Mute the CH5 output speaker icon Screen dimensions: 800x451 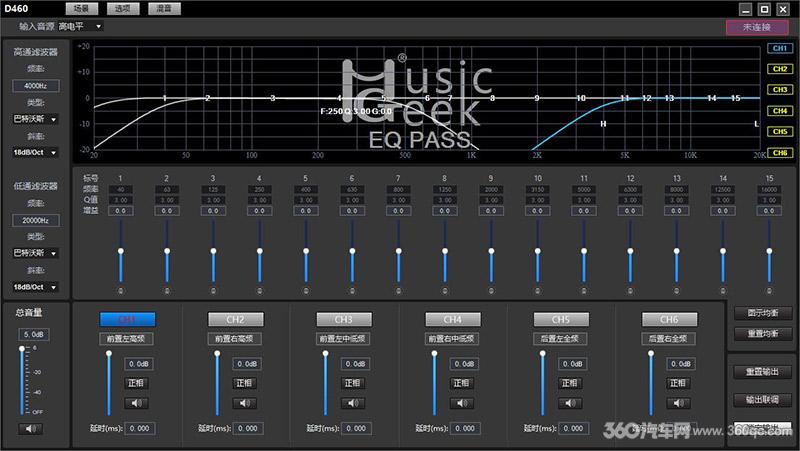(570, 403)
